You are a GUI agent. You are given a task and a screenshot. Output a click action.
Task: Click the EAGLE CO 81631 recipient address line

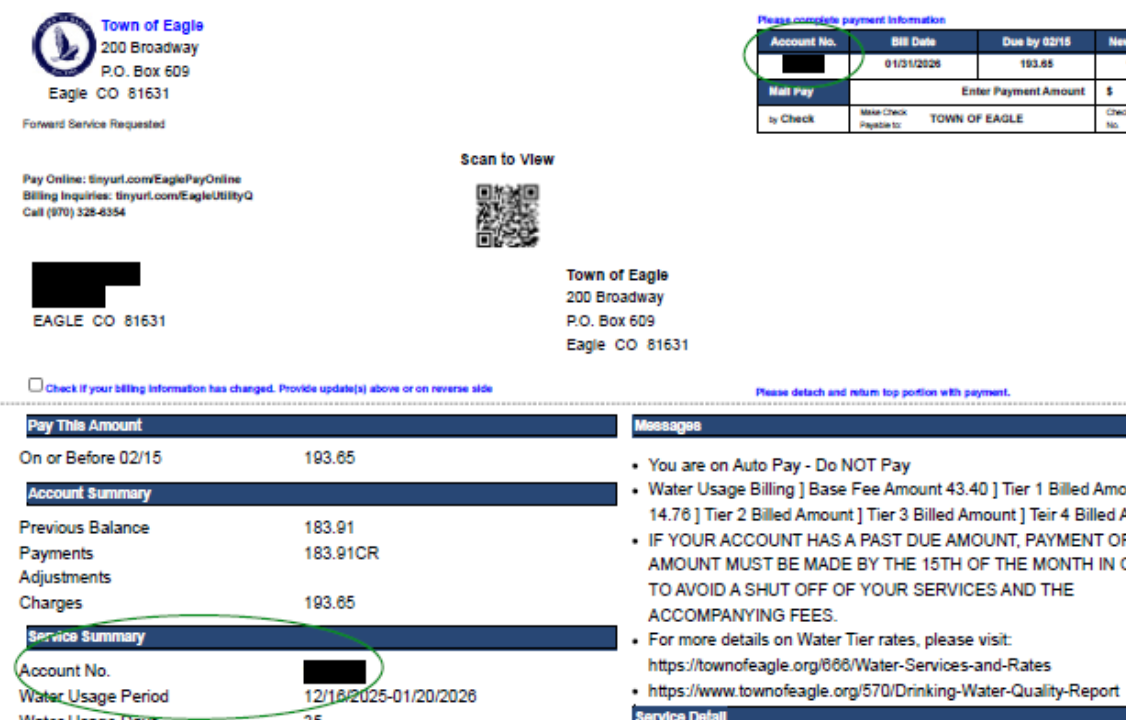(99, 321)
